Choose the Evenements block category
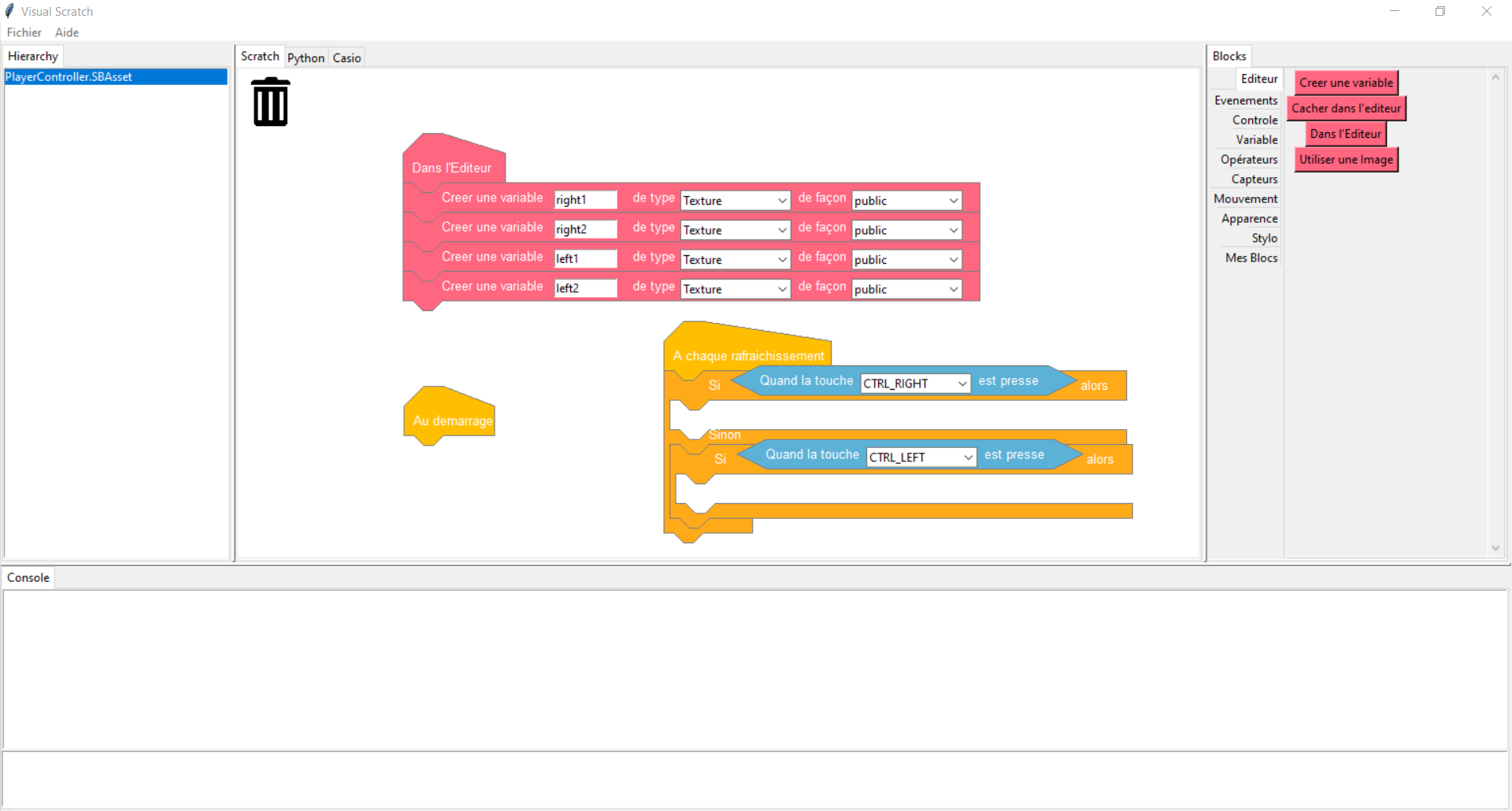 1246,100
